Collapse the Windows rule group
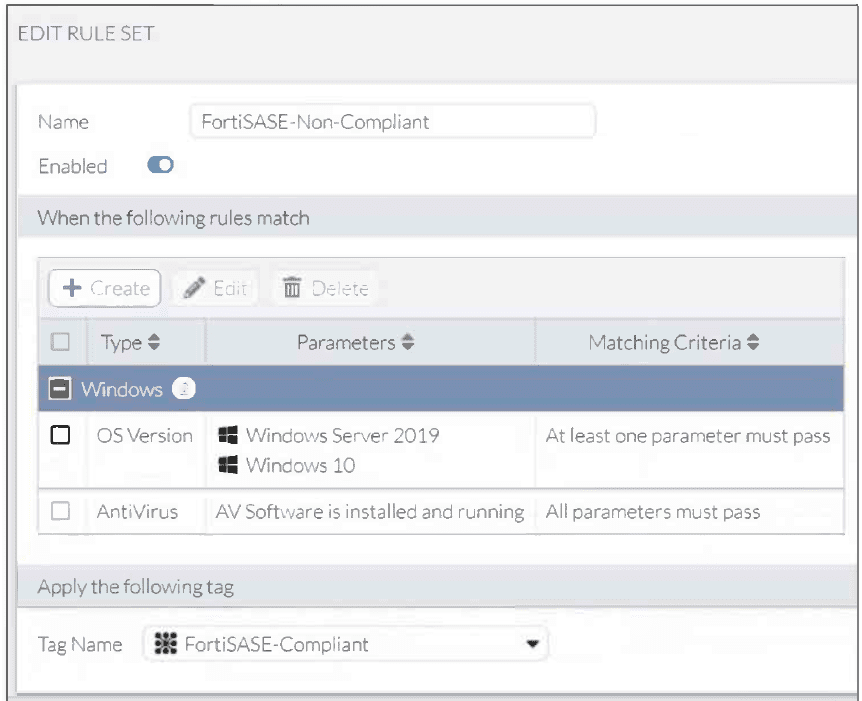Image resolution: width=862 pixels, height=701 pixels. [60, 389]
